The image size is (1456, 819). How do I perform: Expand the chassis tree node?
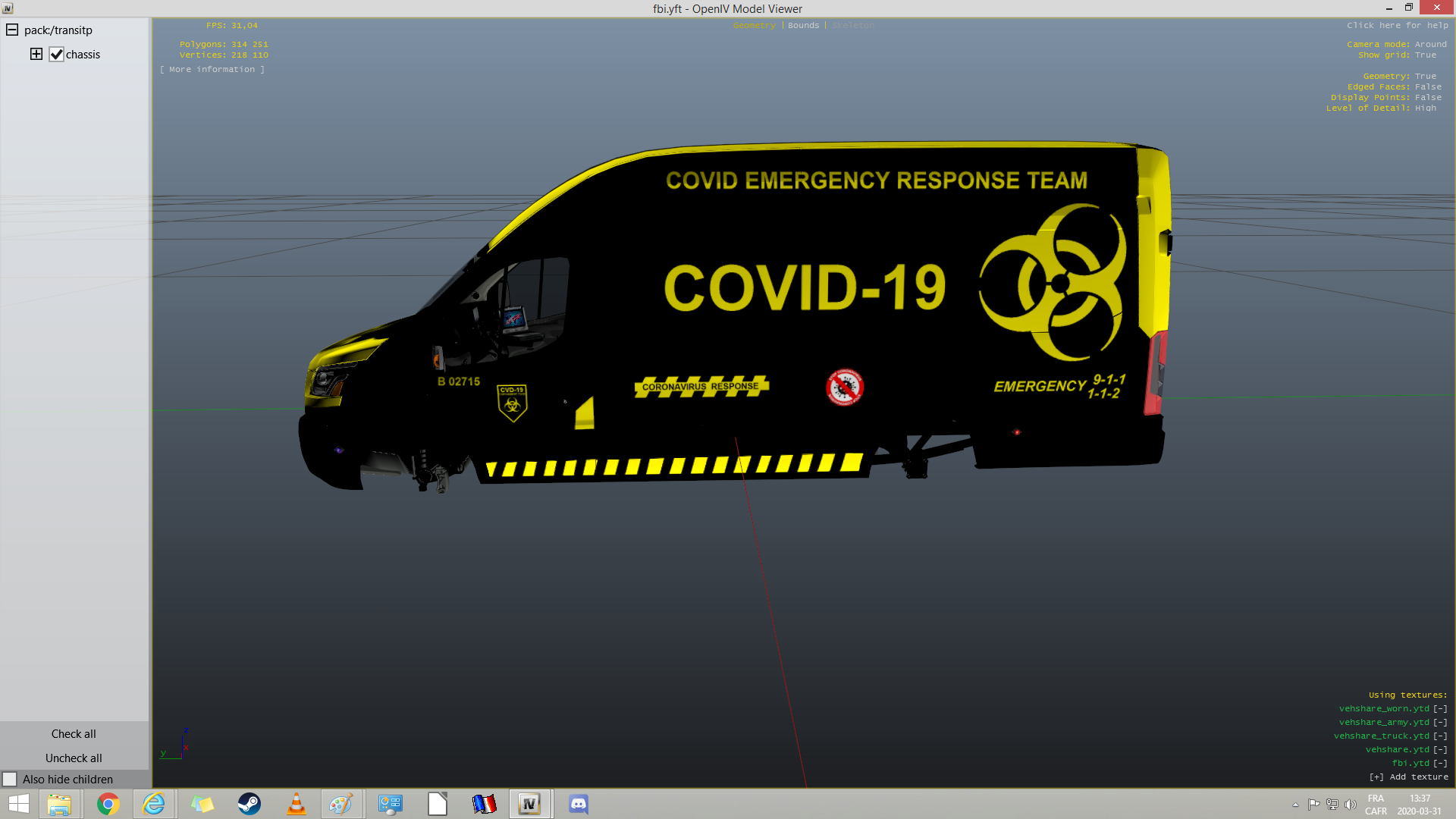pos(36,54)
